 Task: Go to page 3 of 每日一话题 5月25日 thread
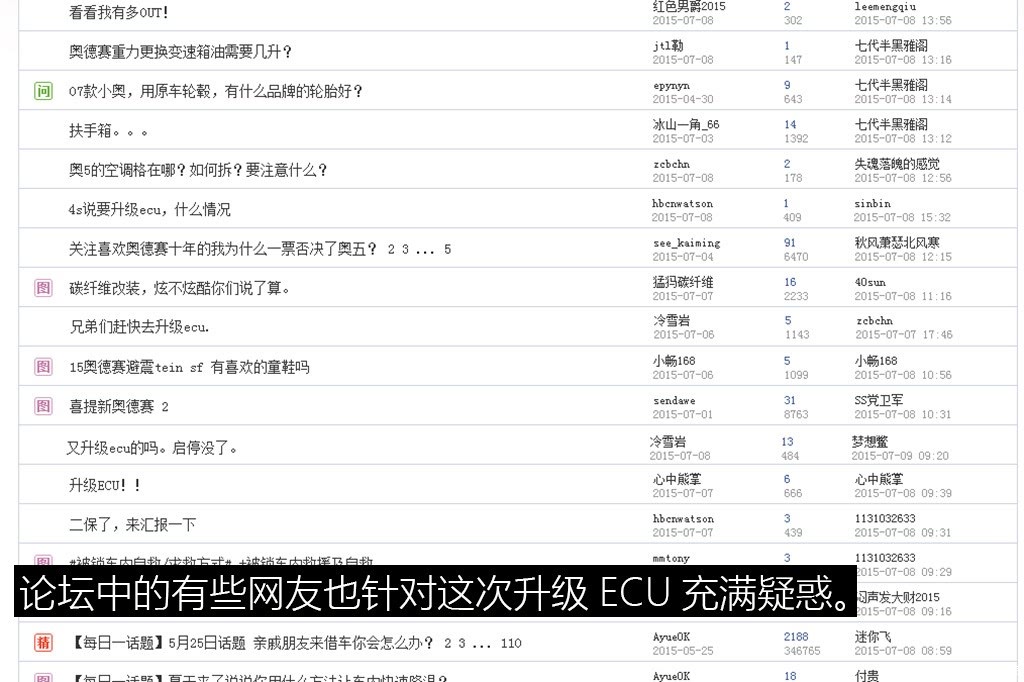[462, 643]
